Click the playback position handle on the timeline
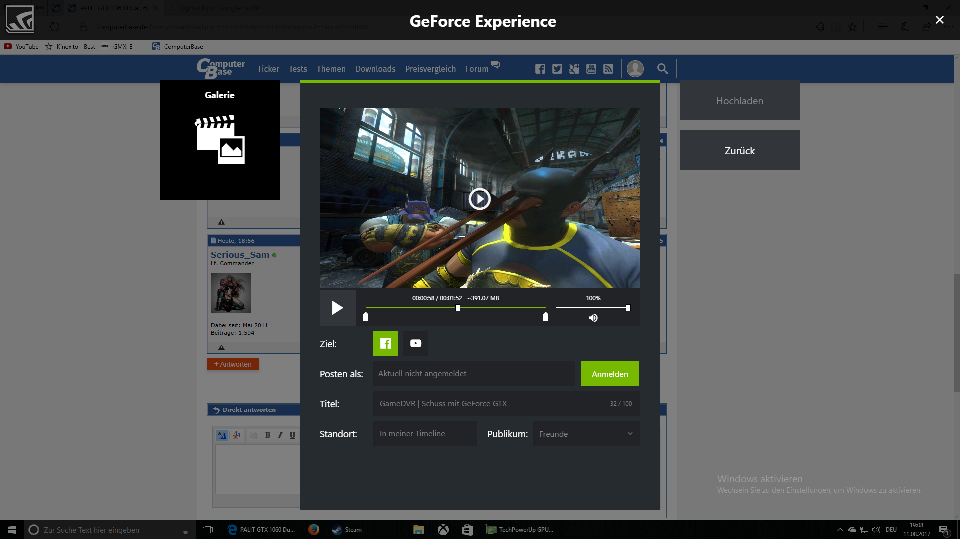964x539 pixels. tap(458, 308)
